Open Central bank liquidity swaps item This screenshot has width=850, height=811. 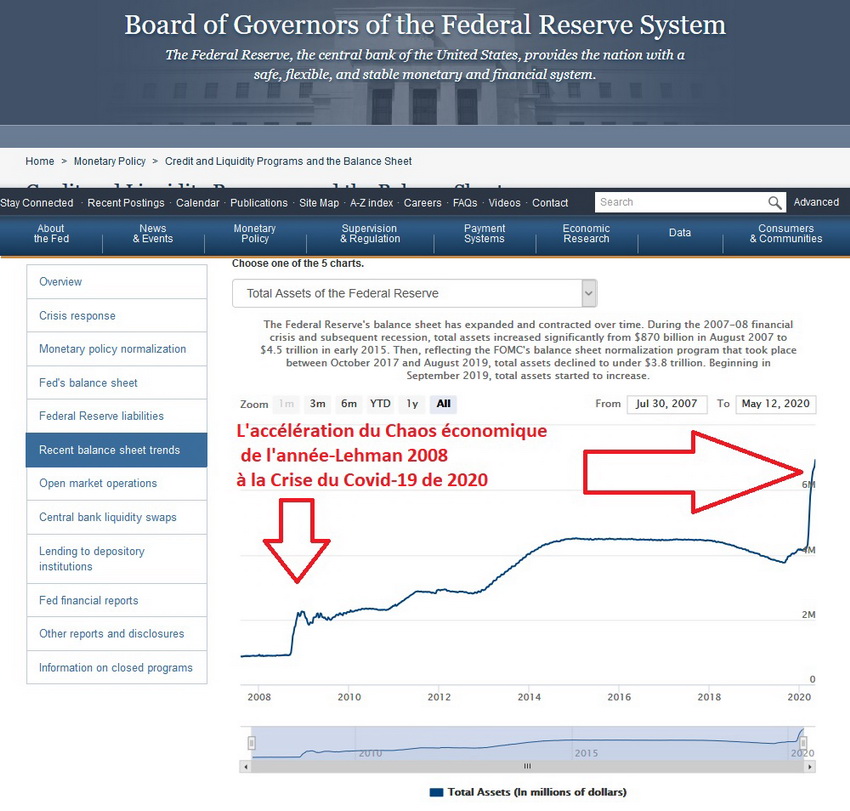click(x=117, y=517)
